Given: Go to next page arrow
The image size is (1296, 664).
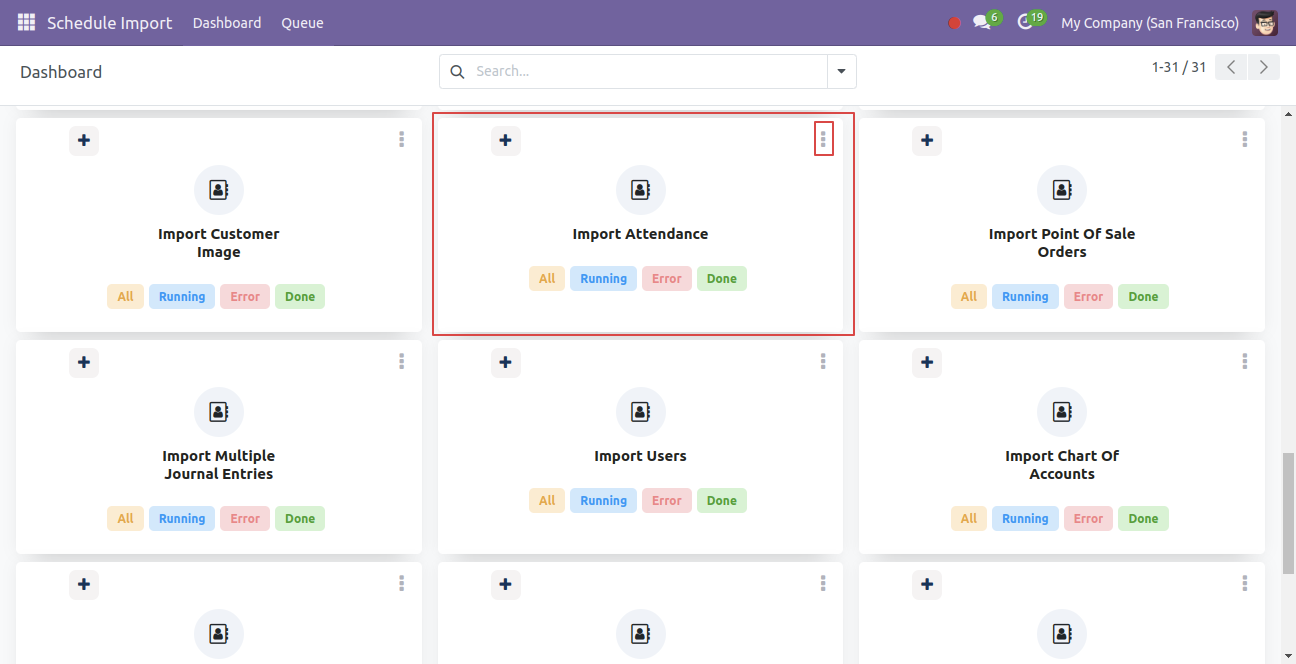Looking at the screenshot, I should pos(1264,68).
